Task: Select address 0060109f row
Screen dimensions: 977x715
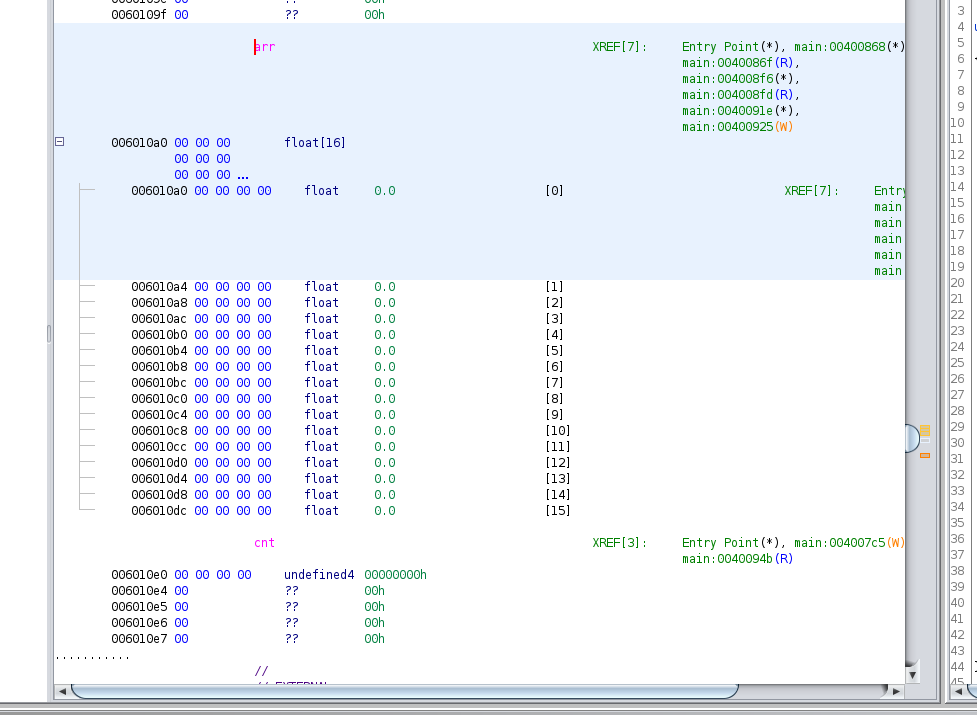Action: pos(139,15)
